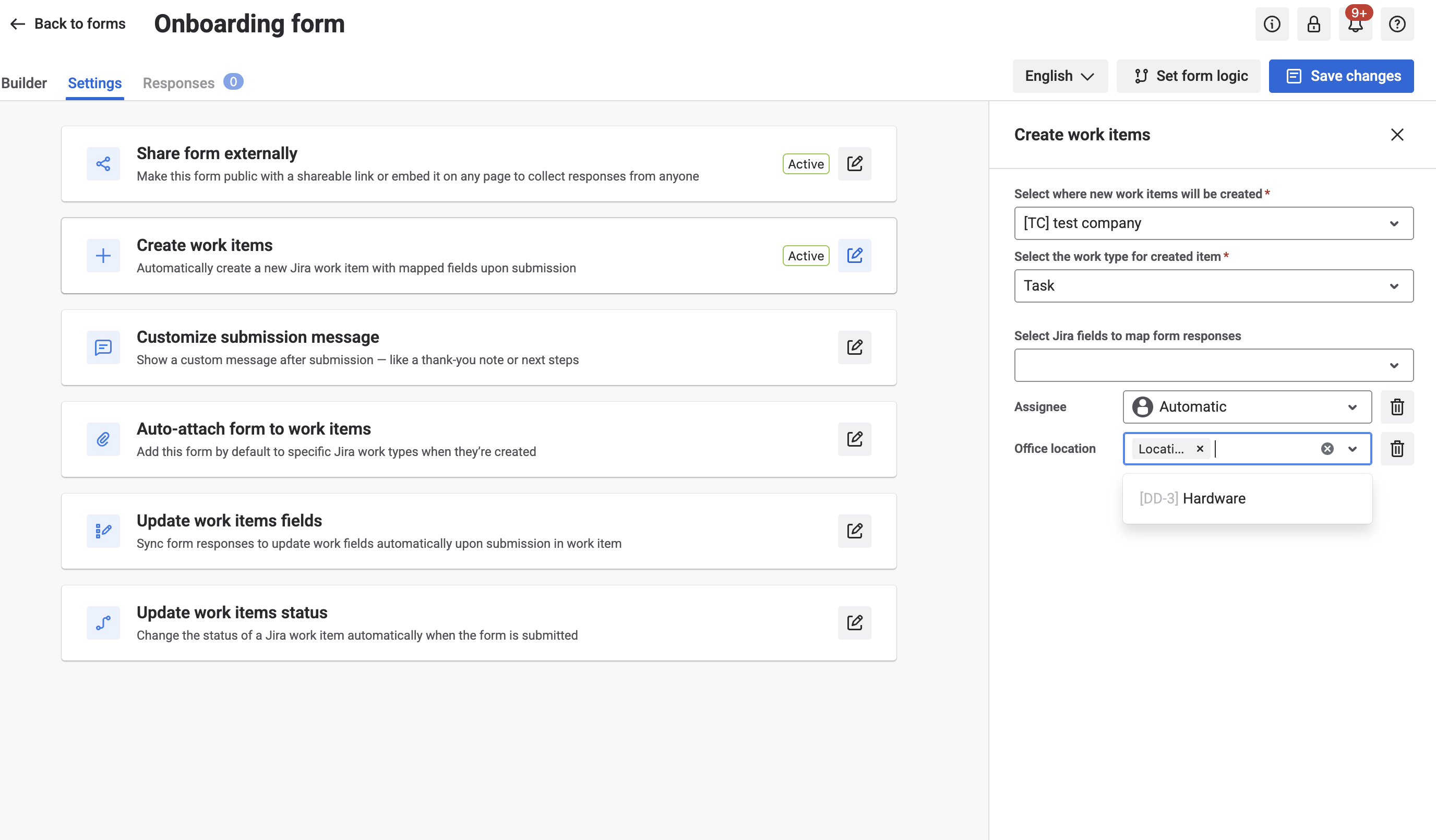Delete the Office location field mapping
The height and width of the screenshot is (840, 1436).
[x=1397, y=449]
